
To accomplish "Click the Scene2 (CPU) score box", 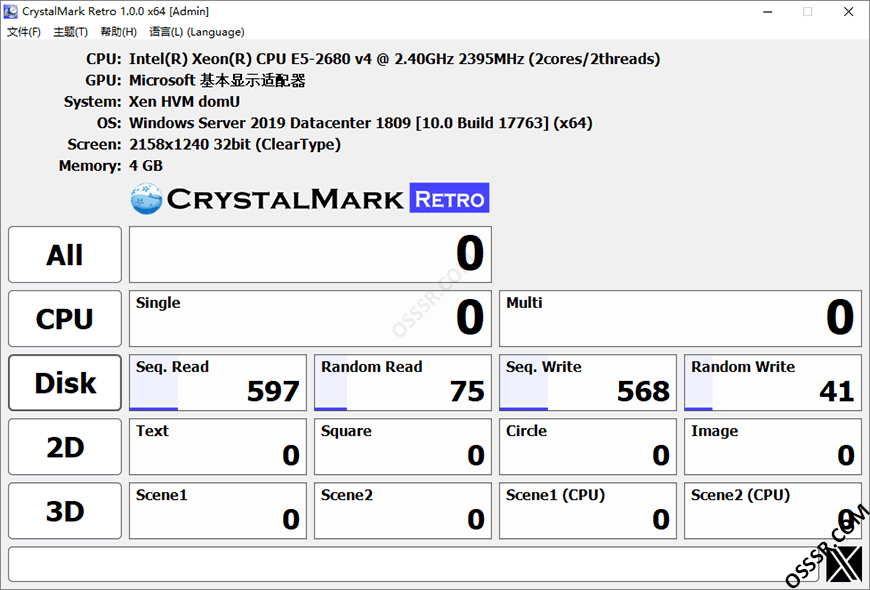I will [x=773, y=511].
